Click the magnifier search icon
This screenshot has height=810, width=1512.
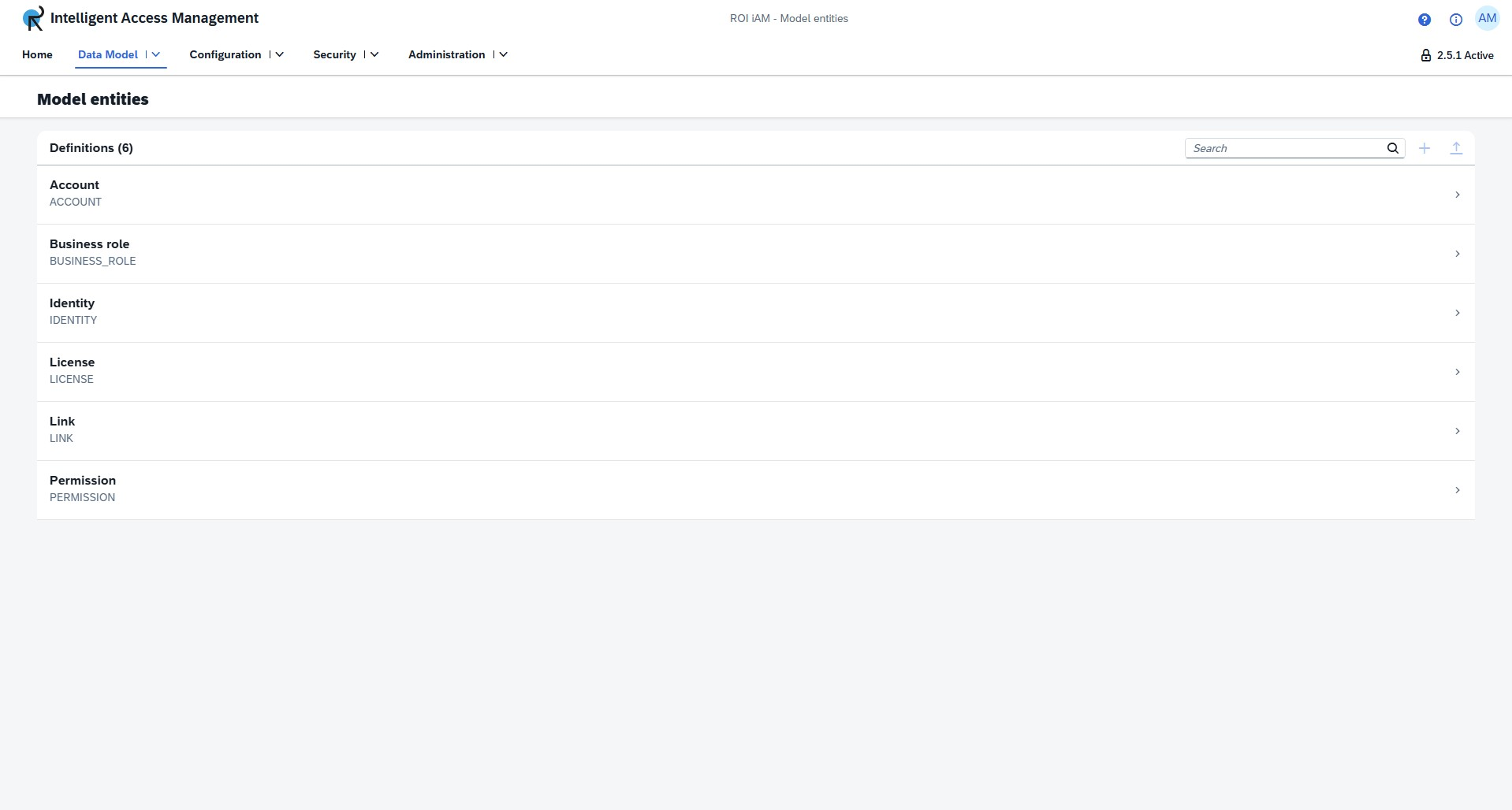(x=1392, y=148)
